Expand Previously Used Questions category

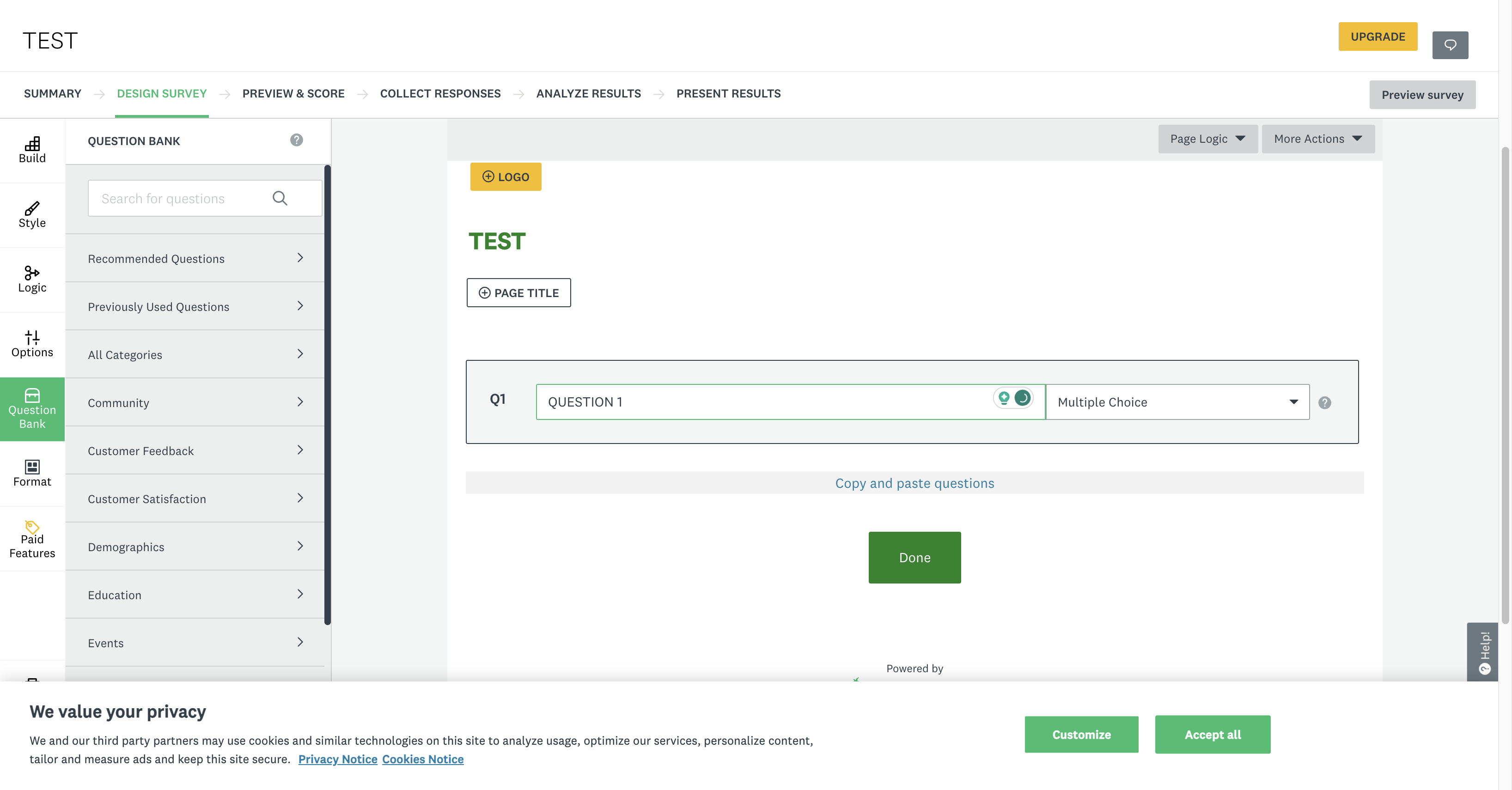[x=195, y=306]
